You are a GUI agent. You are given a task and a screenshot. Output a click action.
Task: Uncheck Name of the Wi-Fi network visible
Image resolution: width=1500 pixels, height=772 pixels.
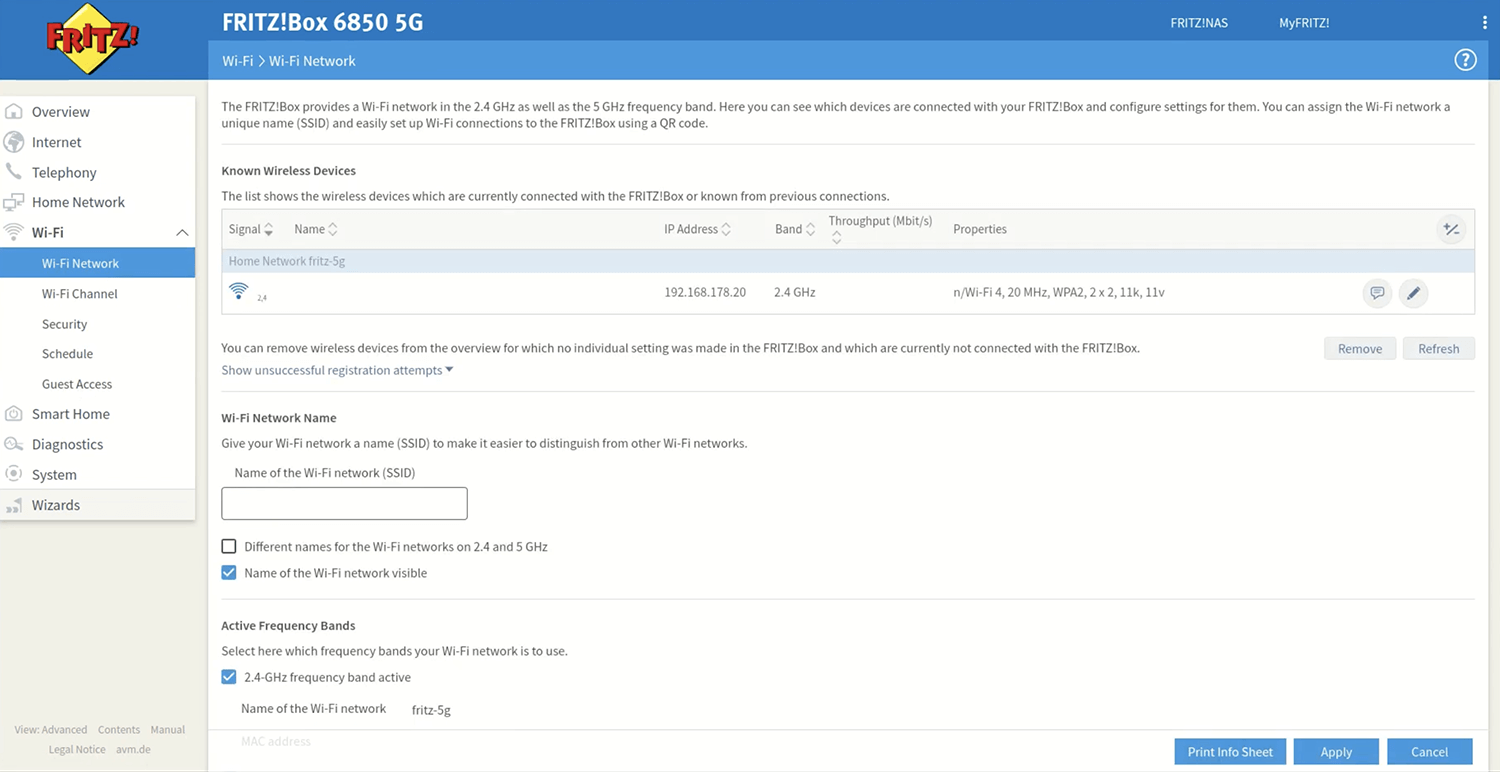click(229, 573)
